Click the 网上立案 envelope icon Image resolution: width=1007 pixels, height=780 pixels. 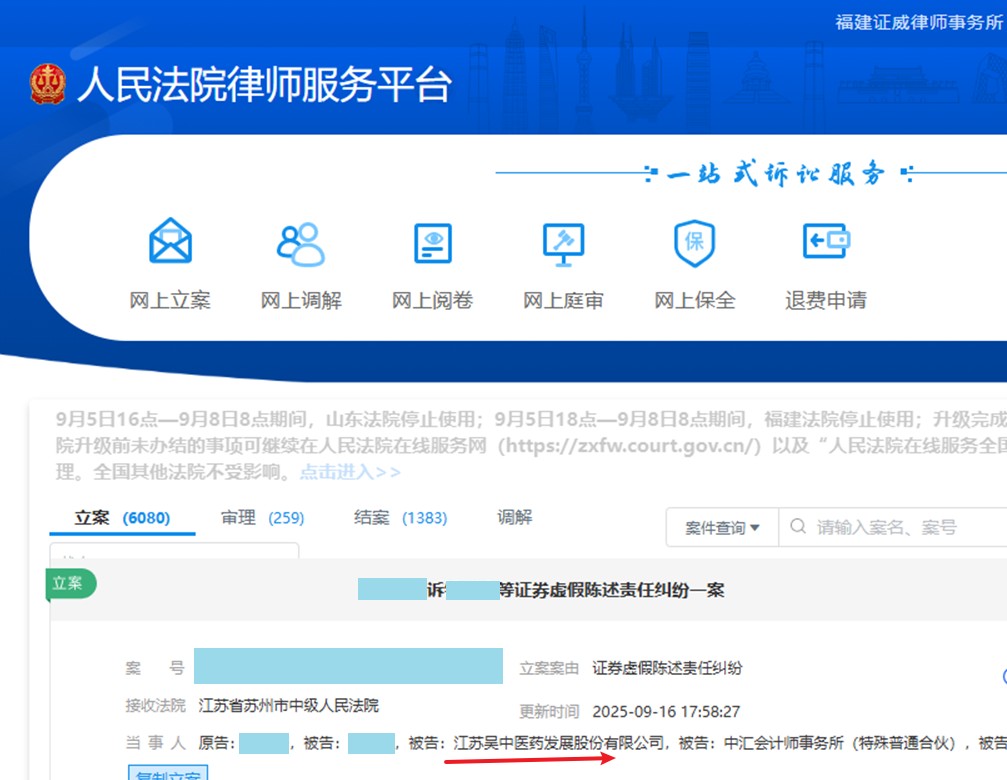tap(170, 241)
